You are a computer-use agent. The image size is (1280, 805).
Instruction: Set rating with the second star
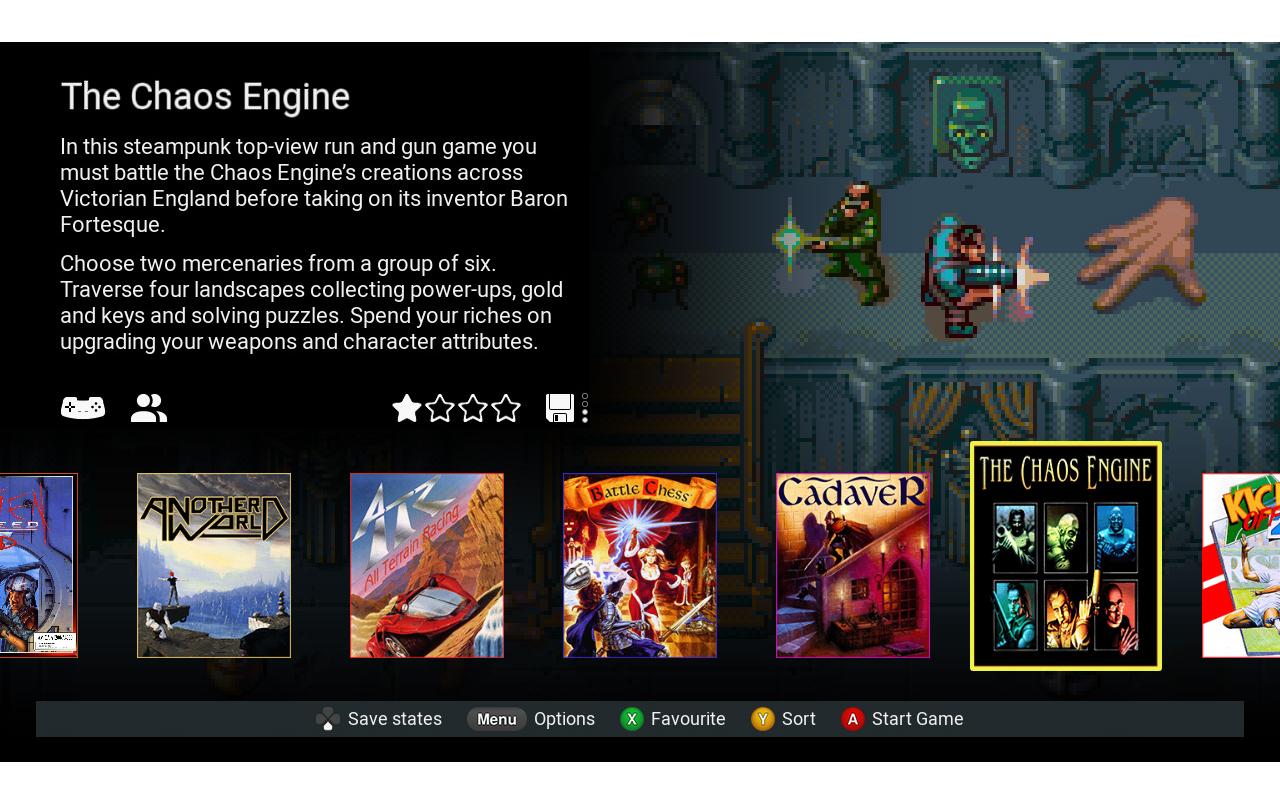(x=440, y=408)
